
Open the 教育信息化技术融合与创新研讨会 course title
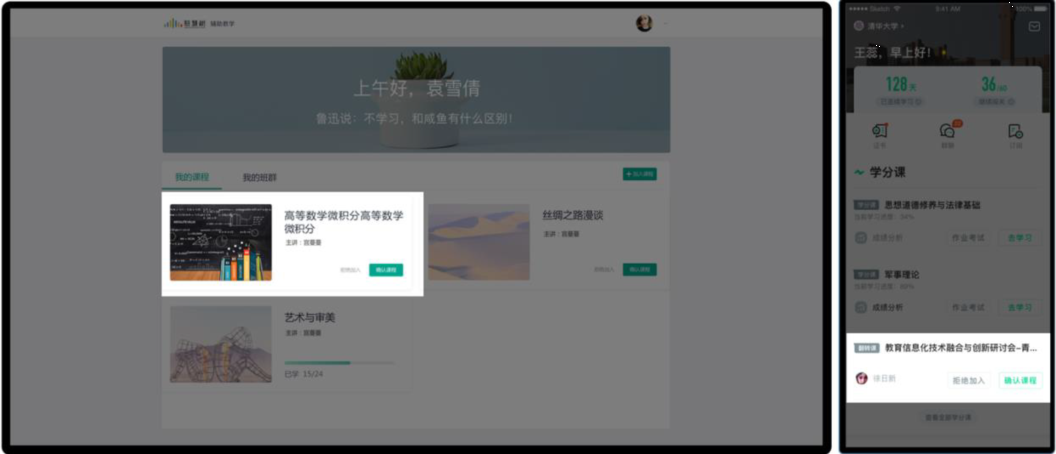coord(961,348)
